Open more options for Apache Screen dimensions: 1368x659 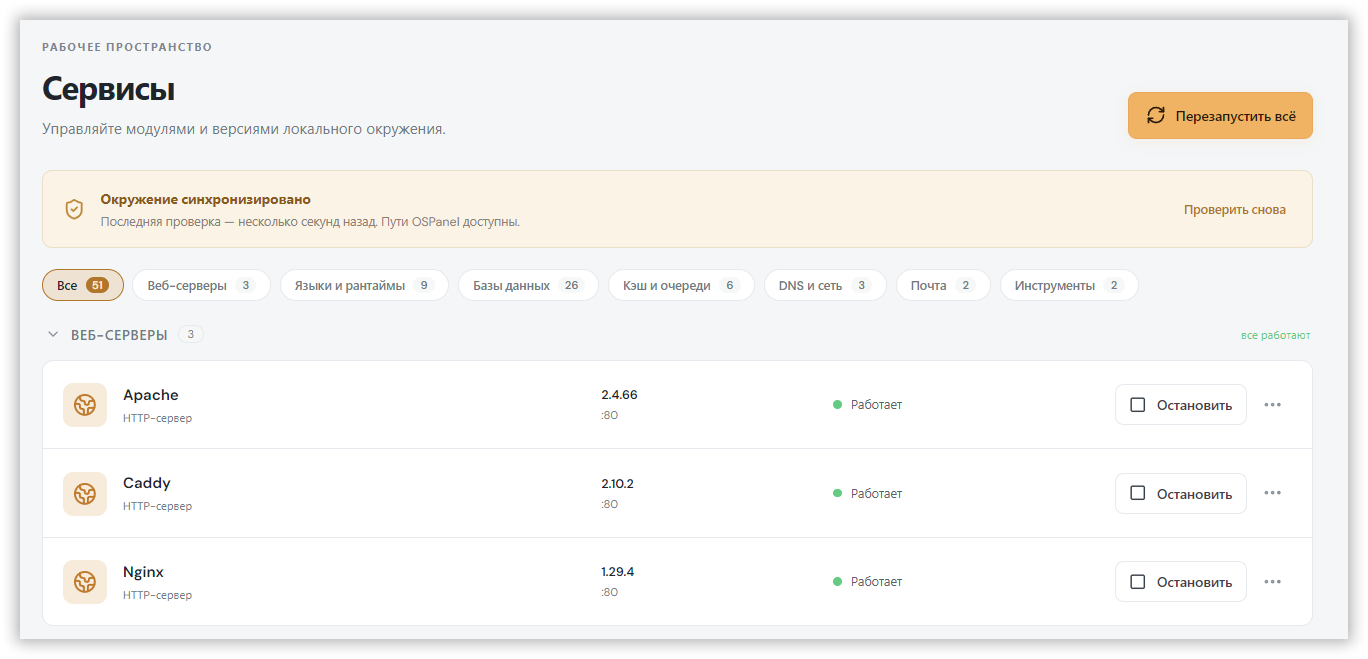coord(1272,405)
